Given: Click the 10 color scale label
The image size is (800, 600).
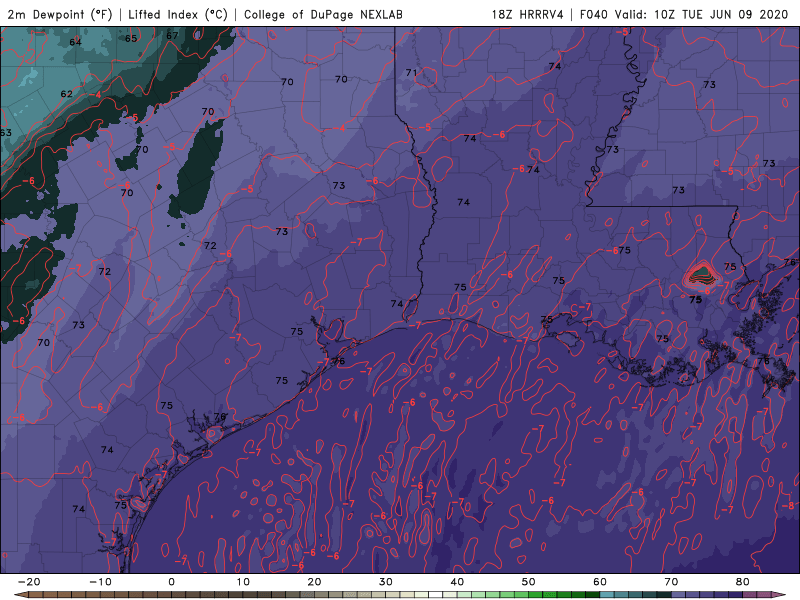Looking at the screenshot, I should (243, 582).
